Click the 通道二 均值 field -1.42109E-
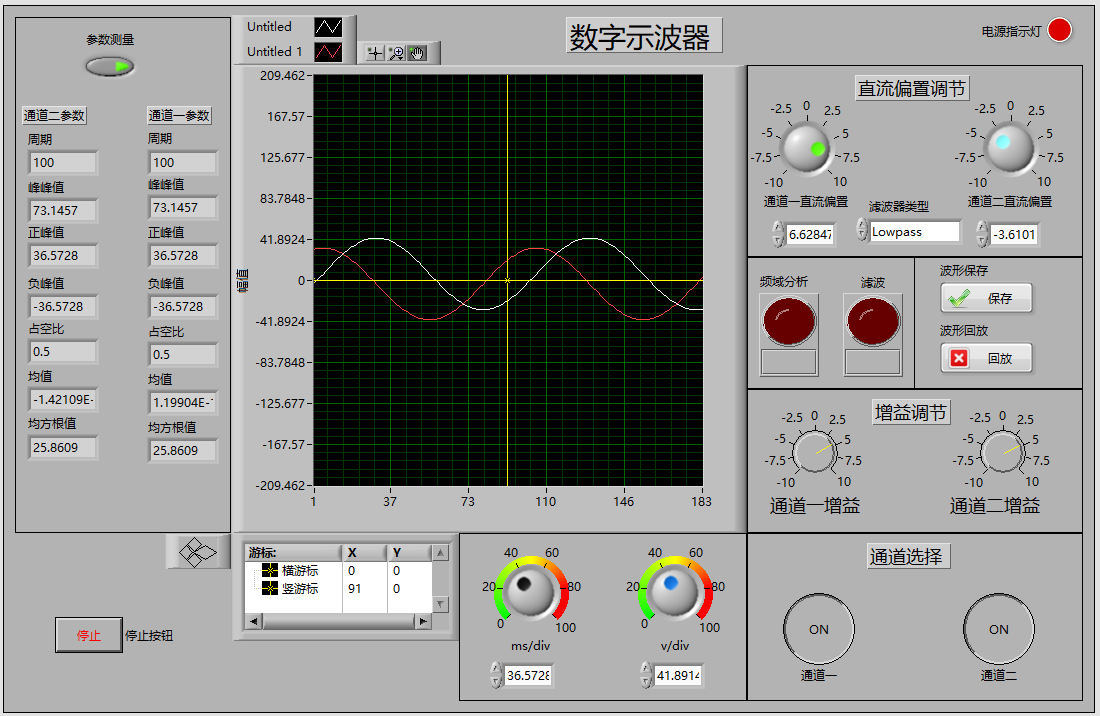This screenshot has height=716, width=1100. tap(62, 400)
